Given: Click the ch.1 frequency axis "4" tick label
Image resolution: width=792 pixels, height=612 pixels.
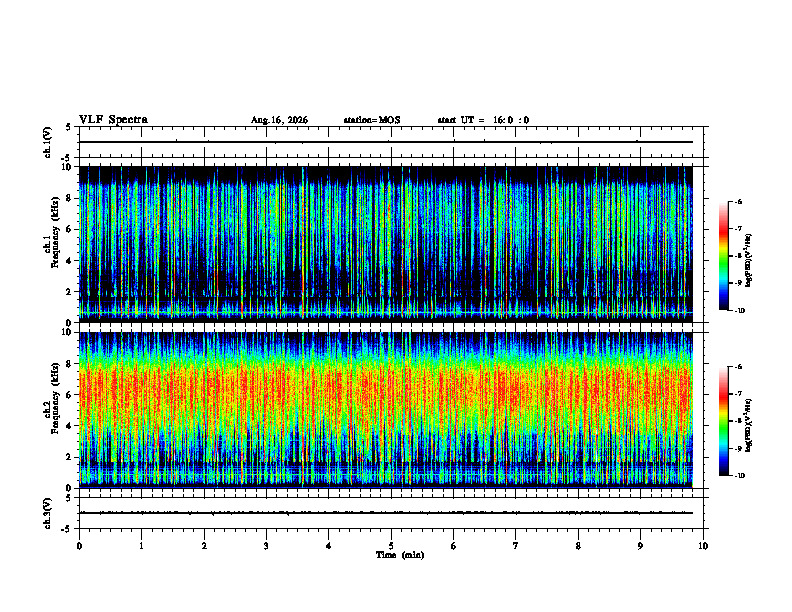Looking at the screenshot, I should (70, 261).
